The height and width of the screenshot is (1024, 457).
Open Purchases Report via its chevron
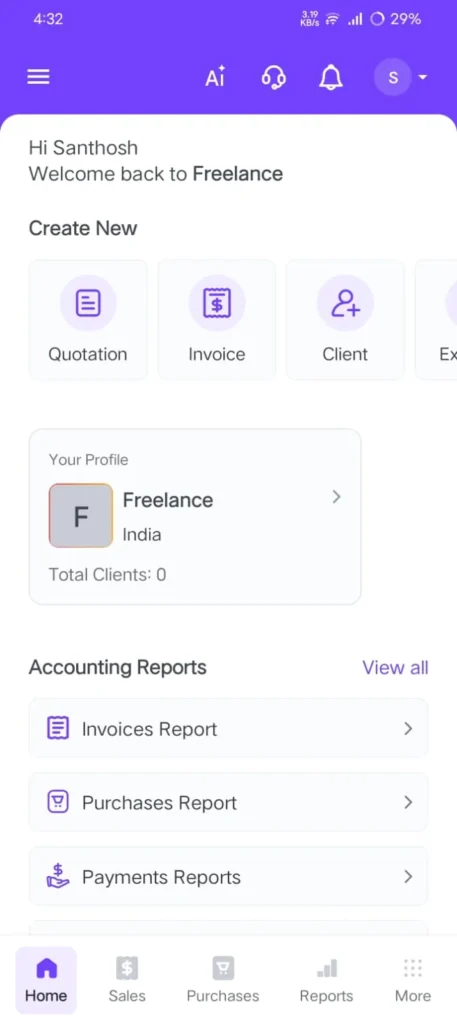(x=408, y=802)
